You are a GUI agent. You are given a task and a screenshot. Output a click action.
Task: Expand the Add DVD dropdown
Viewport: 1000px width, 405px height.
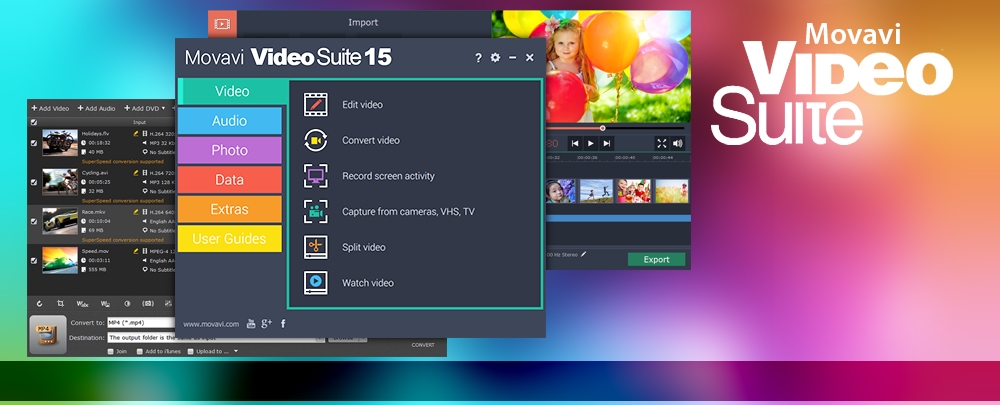point(163,108)
